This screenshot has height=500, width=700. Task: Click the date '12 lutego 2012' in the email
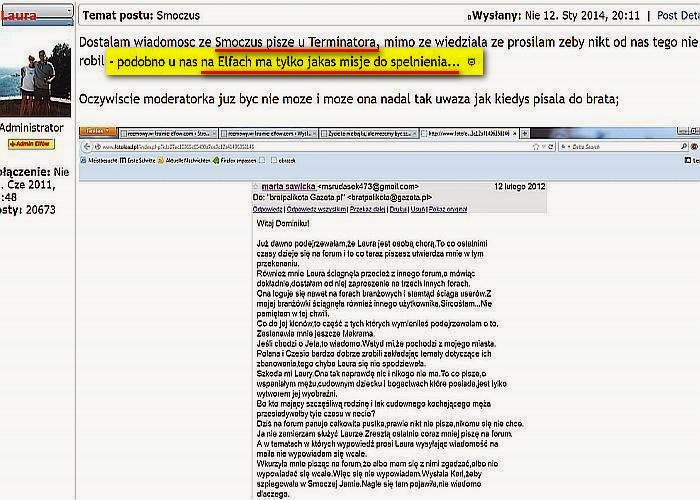point(520,187)
